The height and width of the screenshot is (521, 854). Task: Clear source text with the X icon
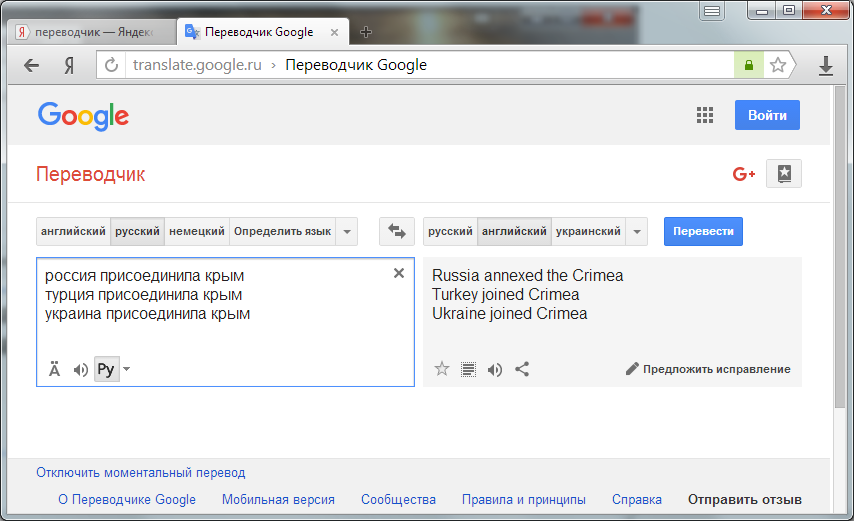pos(399,273)
